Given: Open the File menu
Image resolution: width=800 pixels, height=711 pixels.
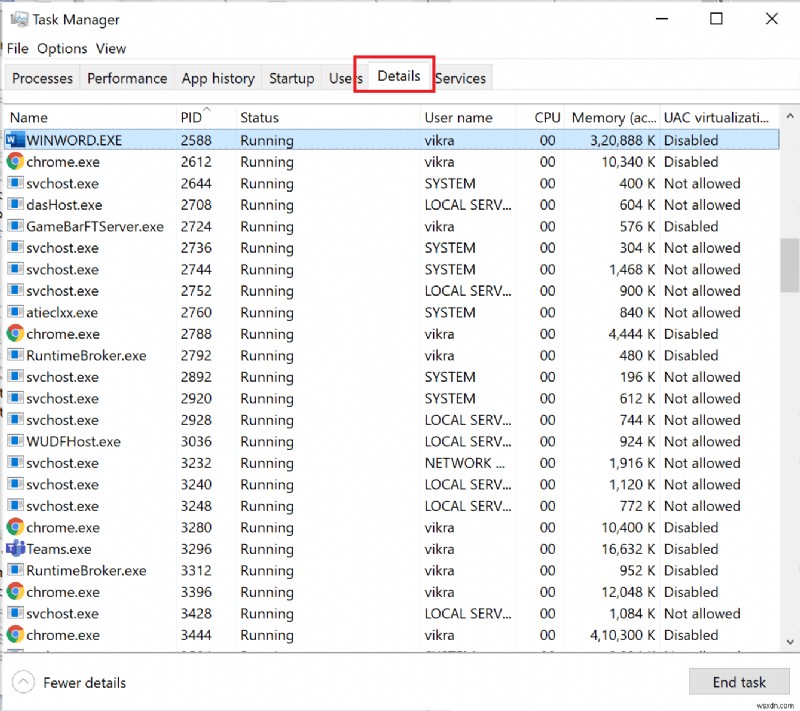Looking at the screenshot, I should (17, 48).
